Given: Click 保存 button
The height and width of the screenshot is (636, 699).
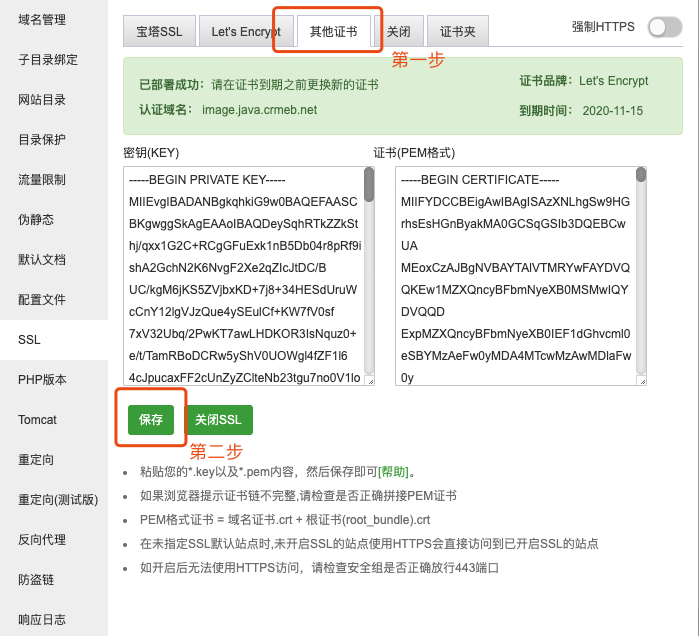Looking at the screenshot, I should pyautogui.click(x=151, y=419).
